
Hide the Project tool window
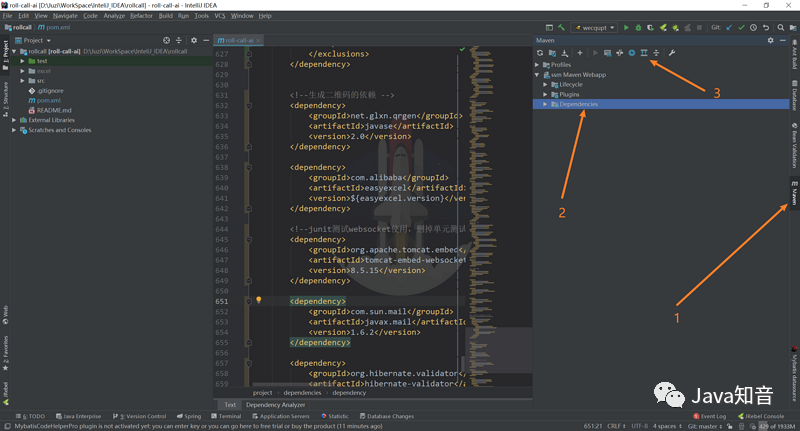pyautogui.click(x=206, y=40)
